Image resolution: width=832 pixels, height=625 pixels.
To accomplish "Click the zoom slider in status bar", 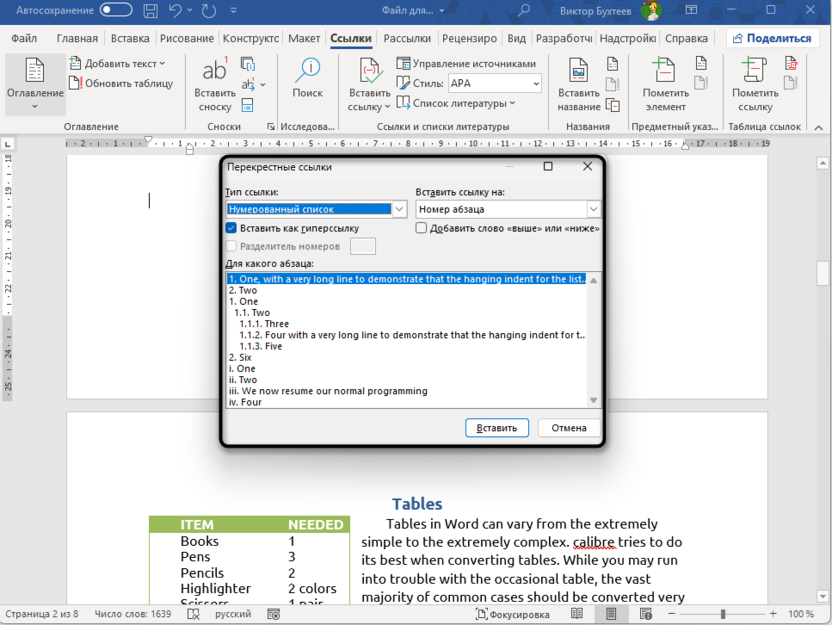I will click(x=722, y=614).
